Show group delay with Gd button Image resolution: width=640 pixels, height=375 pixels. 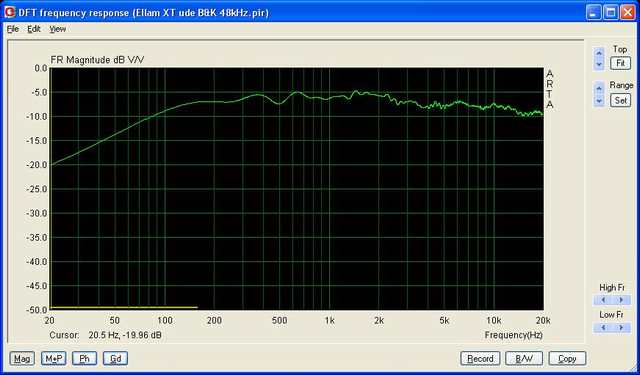pyautogui.click(x=116, y=359)
